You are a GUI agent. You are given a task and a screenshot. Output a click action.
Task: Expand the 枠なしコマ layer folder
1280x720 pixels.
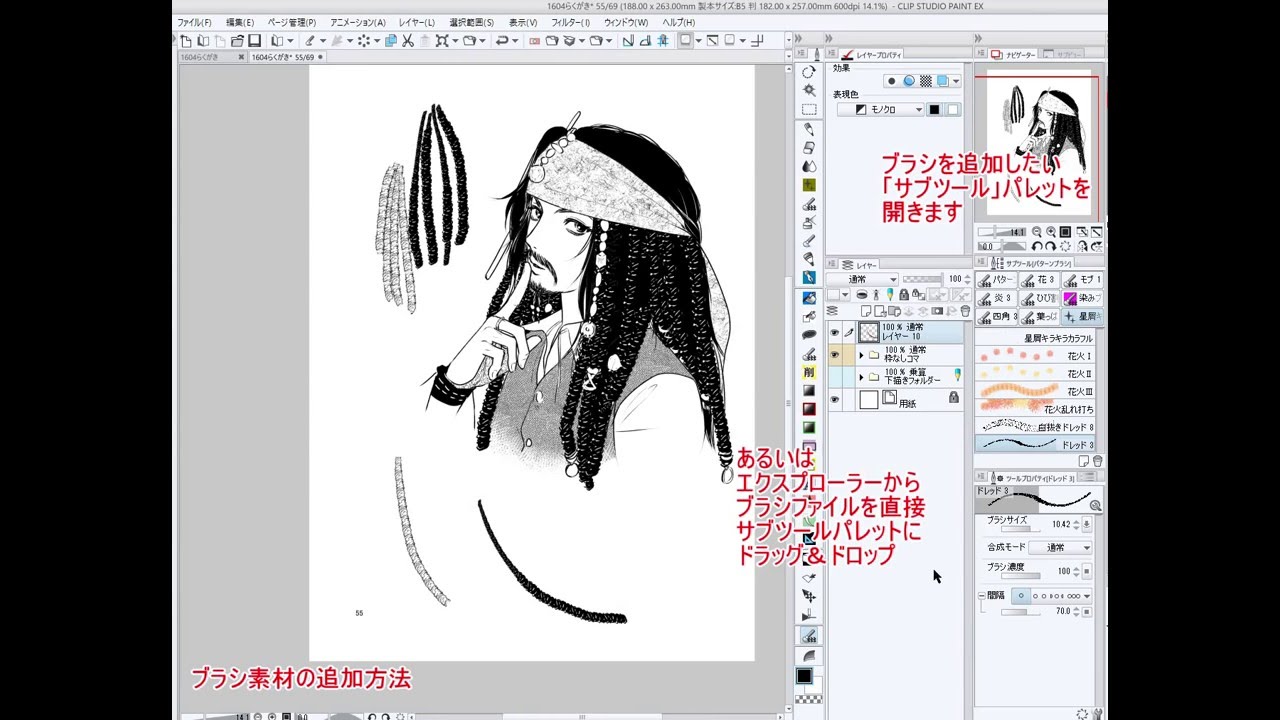pos(861,355)
